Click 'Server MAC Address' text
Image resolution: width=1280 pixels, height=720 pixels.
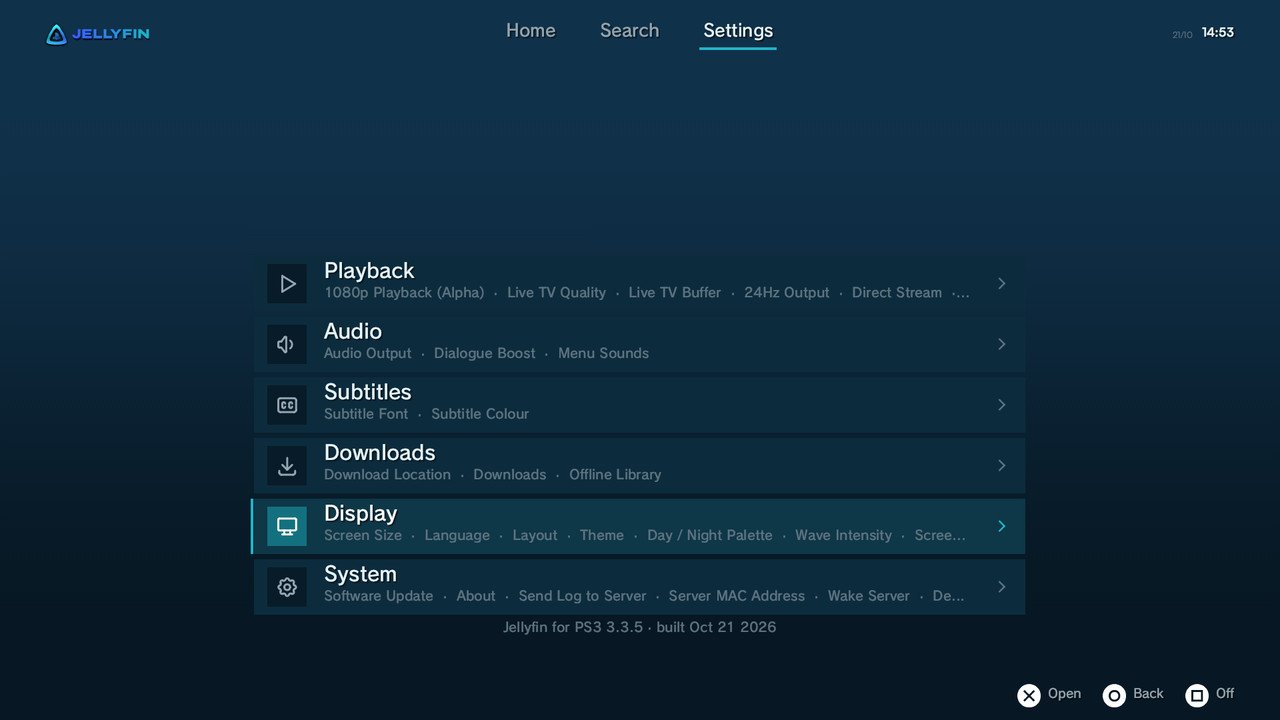coord(737,596)
